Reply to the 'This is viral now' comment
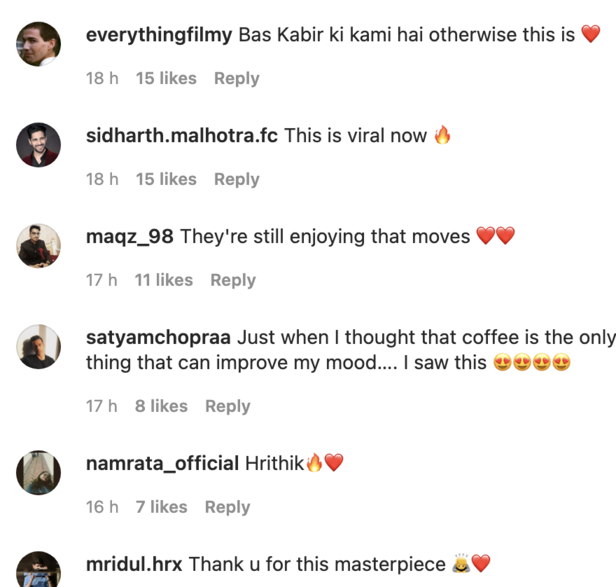Viewport: 616px width, 587px height. coord(236,179)
